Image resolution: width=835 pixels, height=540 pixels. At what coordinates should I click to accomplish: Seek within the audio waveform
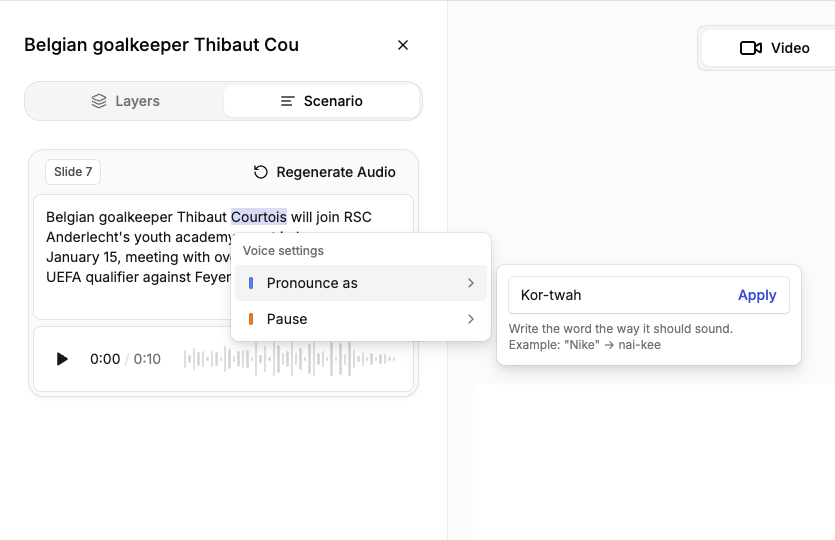pos(290,359)
